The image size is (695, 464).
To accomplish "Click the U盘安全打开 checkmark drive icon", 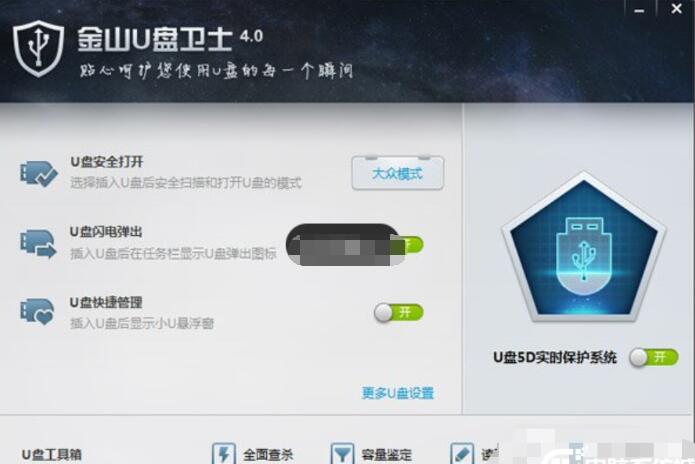I will tap(39, 173).
